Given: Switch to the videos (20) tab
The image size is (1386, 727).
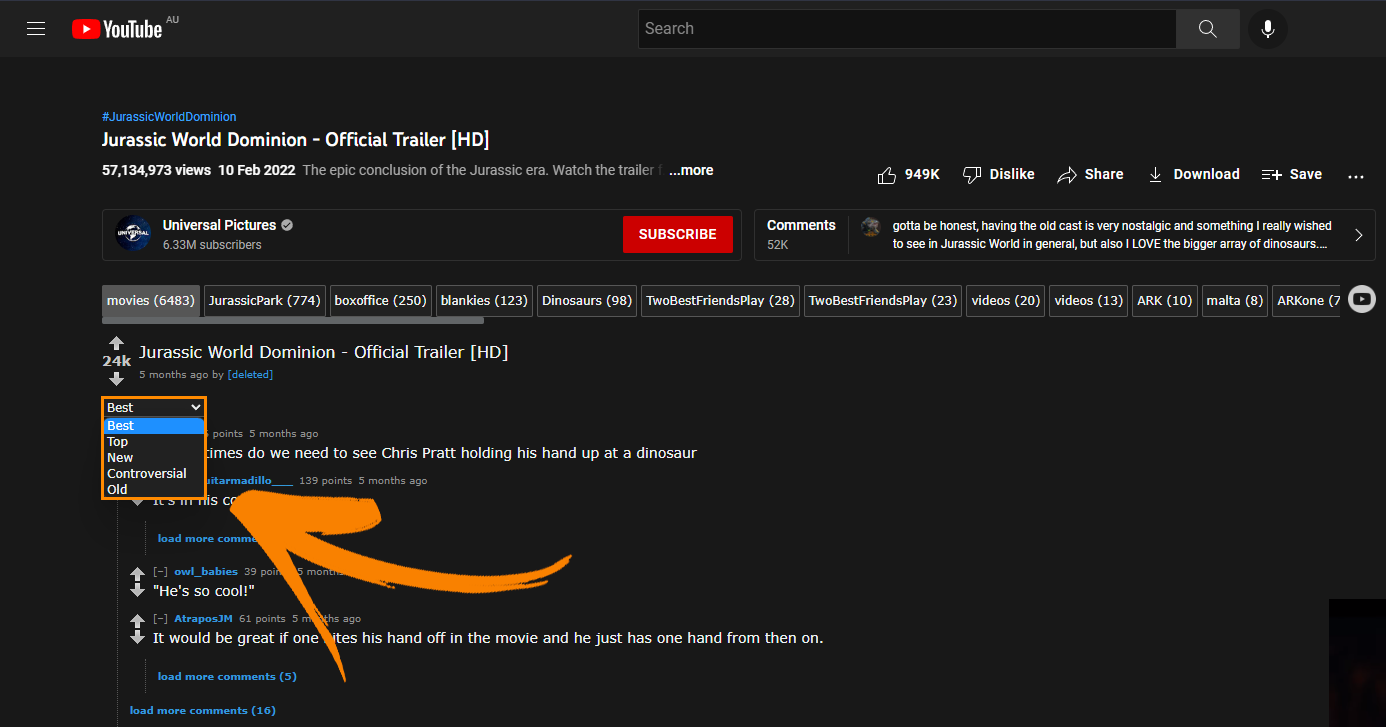Looking at the screenshot, I should (1005, 301).
